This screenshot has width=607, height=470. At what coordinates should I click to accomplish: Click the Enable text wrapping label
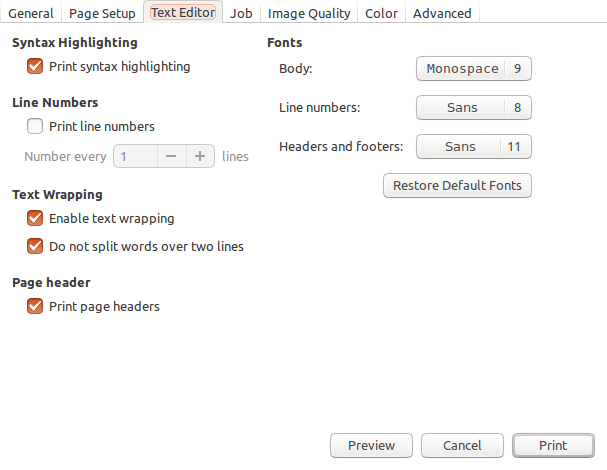[111, 219]
